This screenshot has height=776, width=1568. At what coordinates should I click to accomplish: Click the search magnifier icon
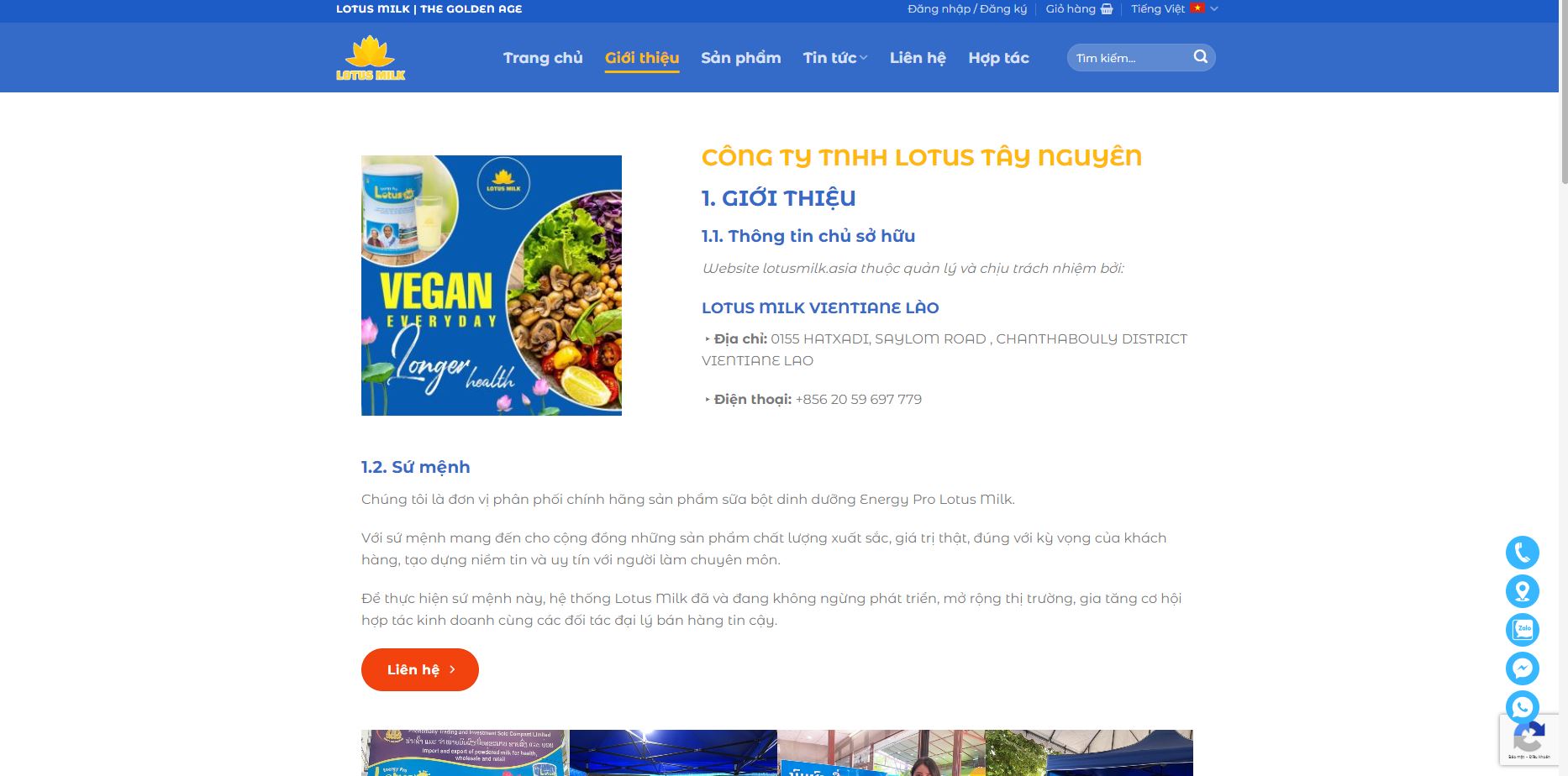point(1201,57)
